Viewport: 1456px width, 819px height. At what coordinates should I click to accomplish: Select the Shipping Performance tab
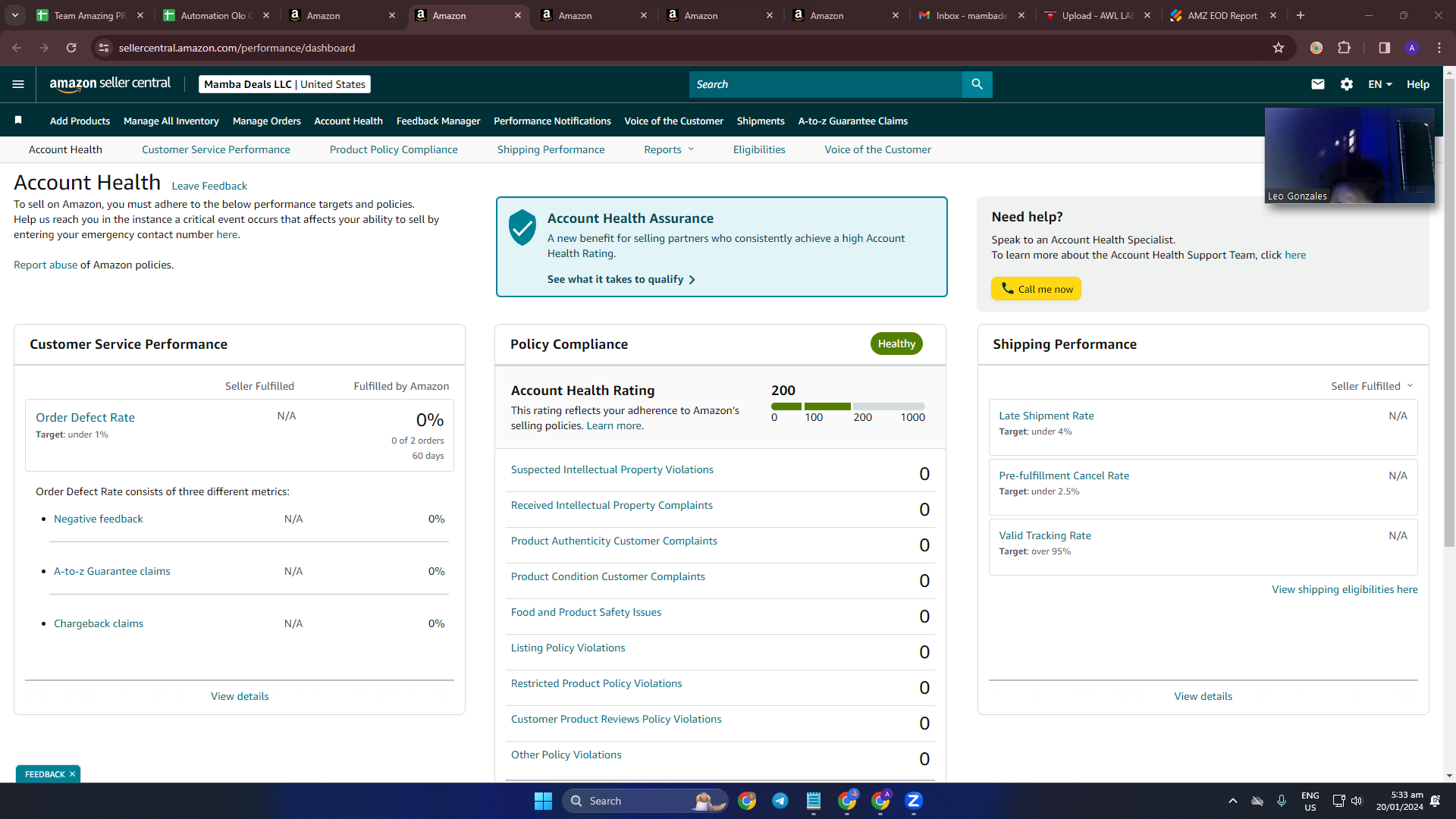pos(551,149)
